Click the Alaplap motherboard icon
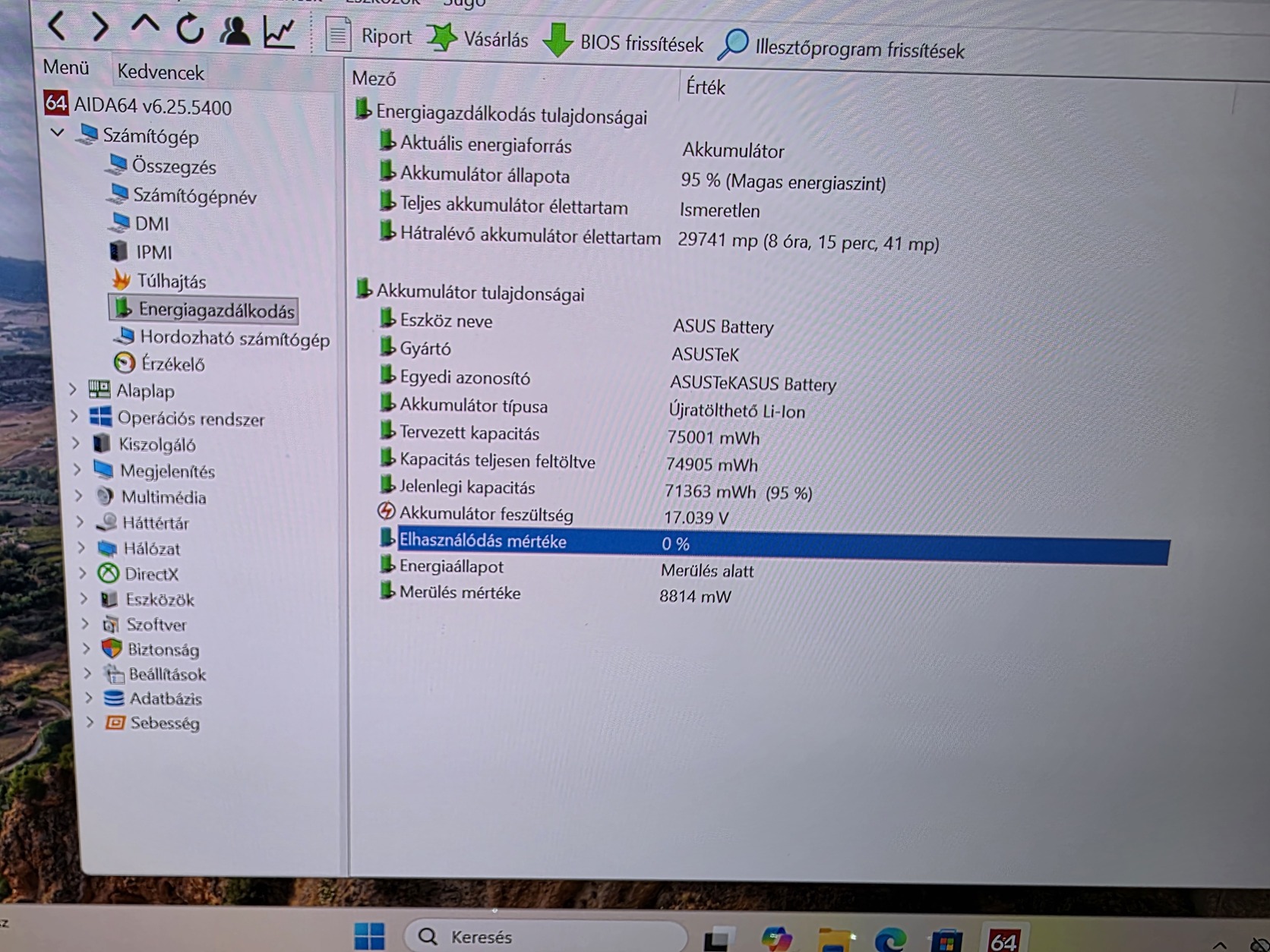The width and height of the screenshot is (1270, 952). click(100, 389)
